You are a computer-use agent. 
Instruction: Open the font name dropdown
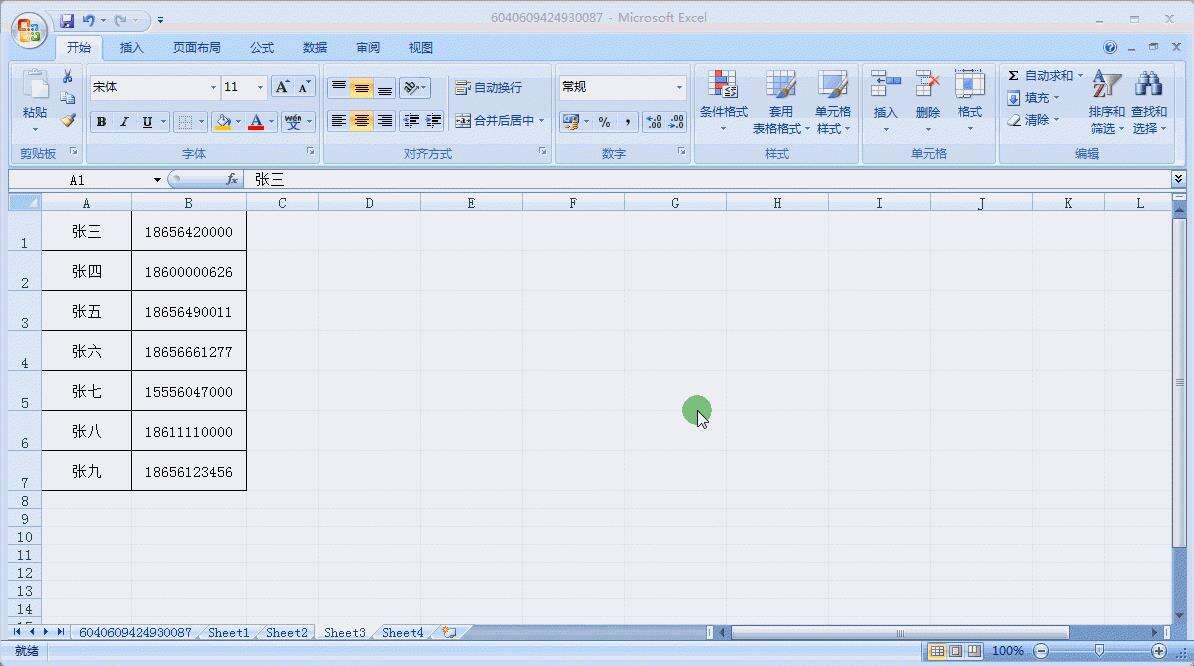pos(213,87)
